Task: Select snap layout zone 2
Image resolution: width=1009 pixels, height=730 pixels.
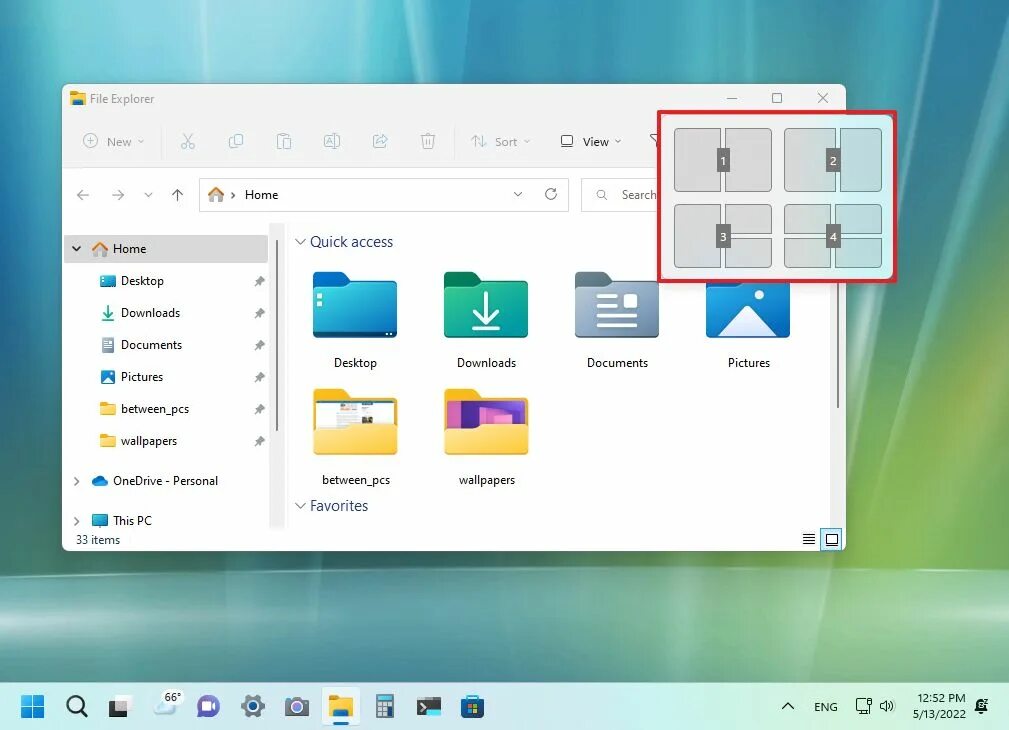Action: coord(833,159)
